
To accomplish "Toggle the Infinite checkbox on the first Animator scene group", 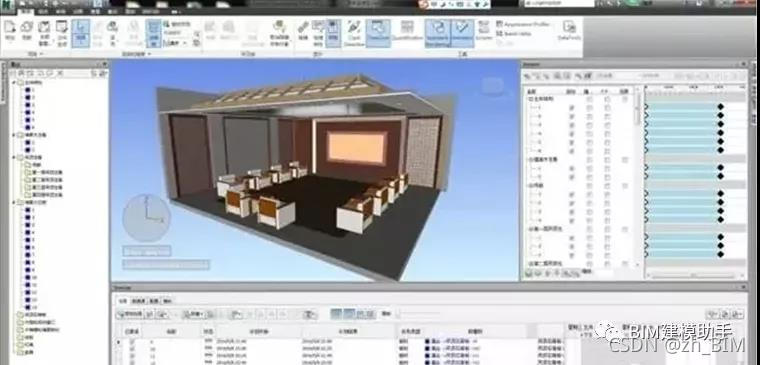I will 625,99.
